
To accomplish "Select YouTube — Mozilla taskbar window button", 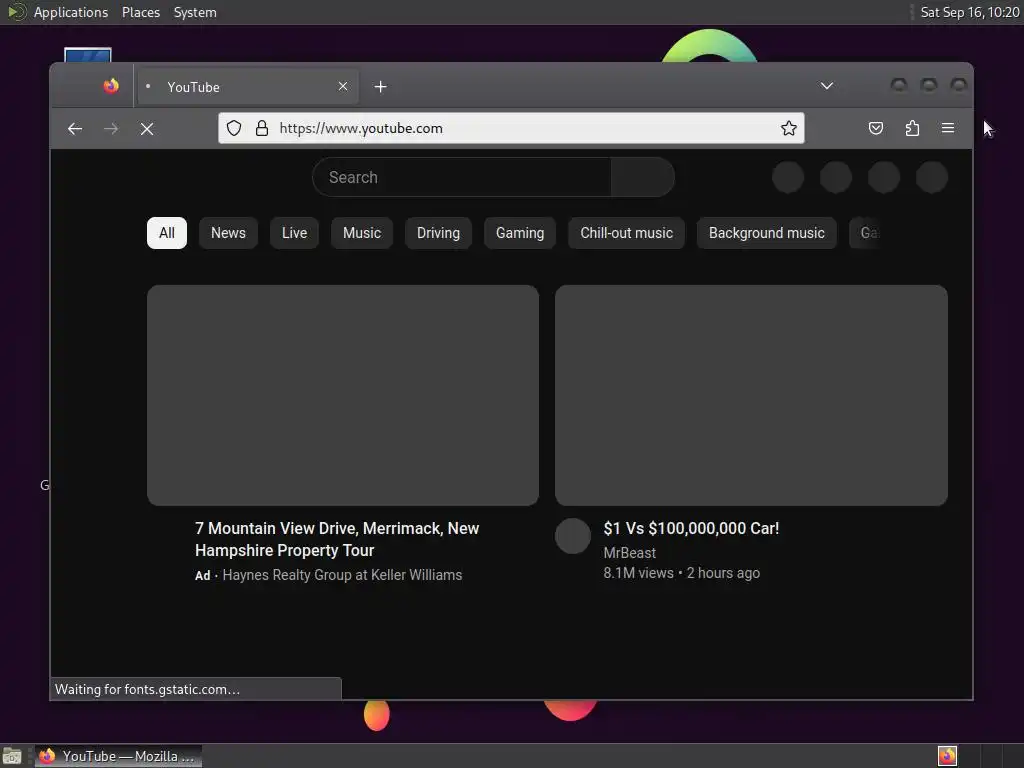I will pyautogui.click(x=118, y=756).
